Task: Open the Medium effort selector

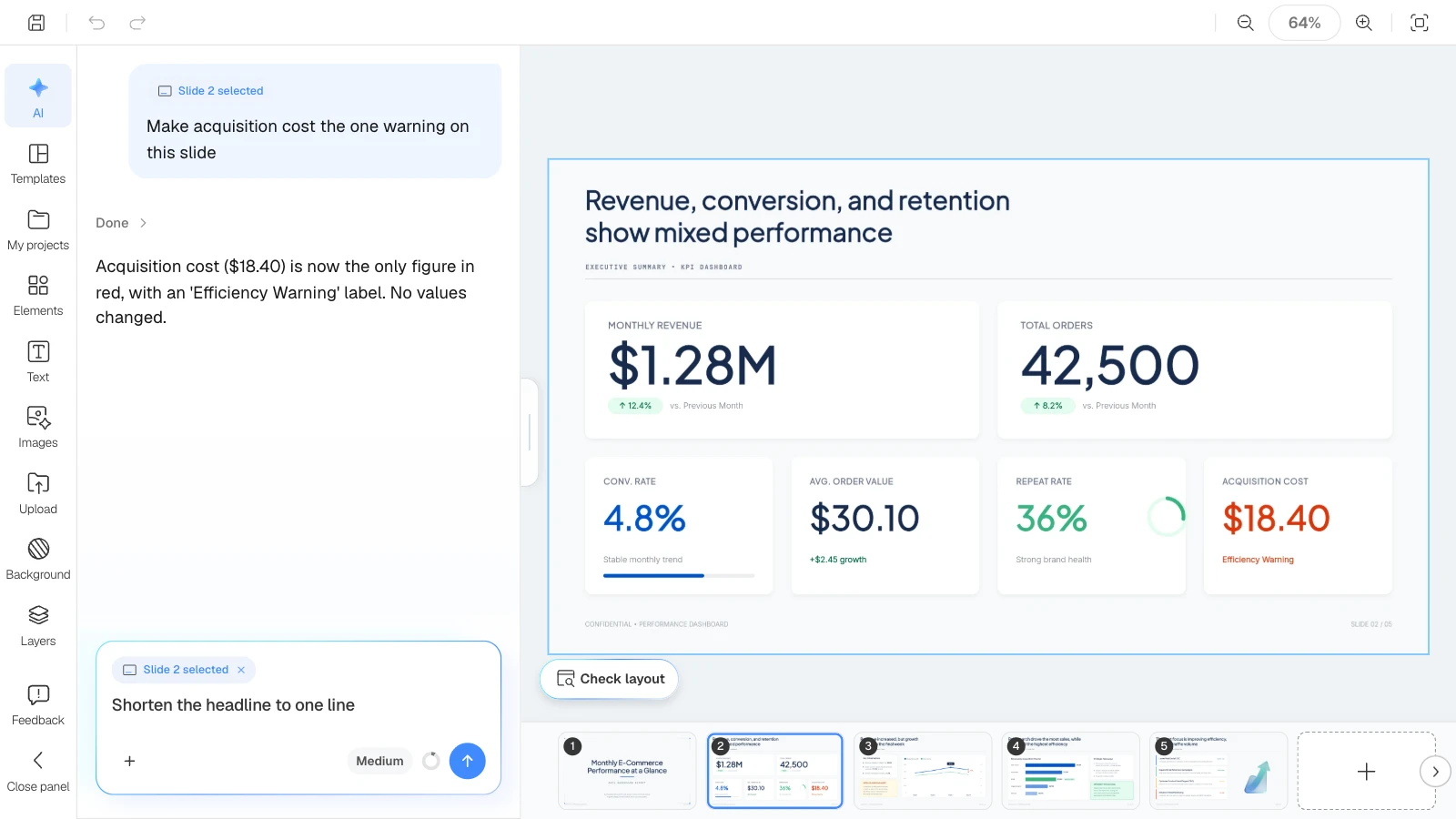Action: coord(379,761)
